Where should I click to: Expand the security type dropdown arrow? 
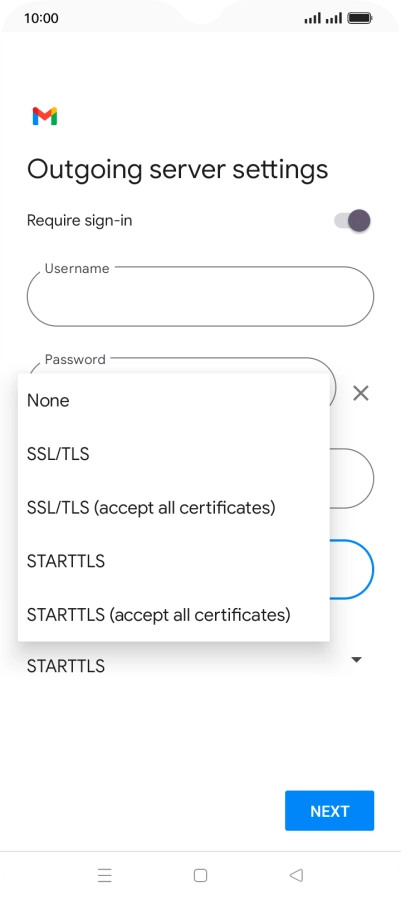click(356, 660)
